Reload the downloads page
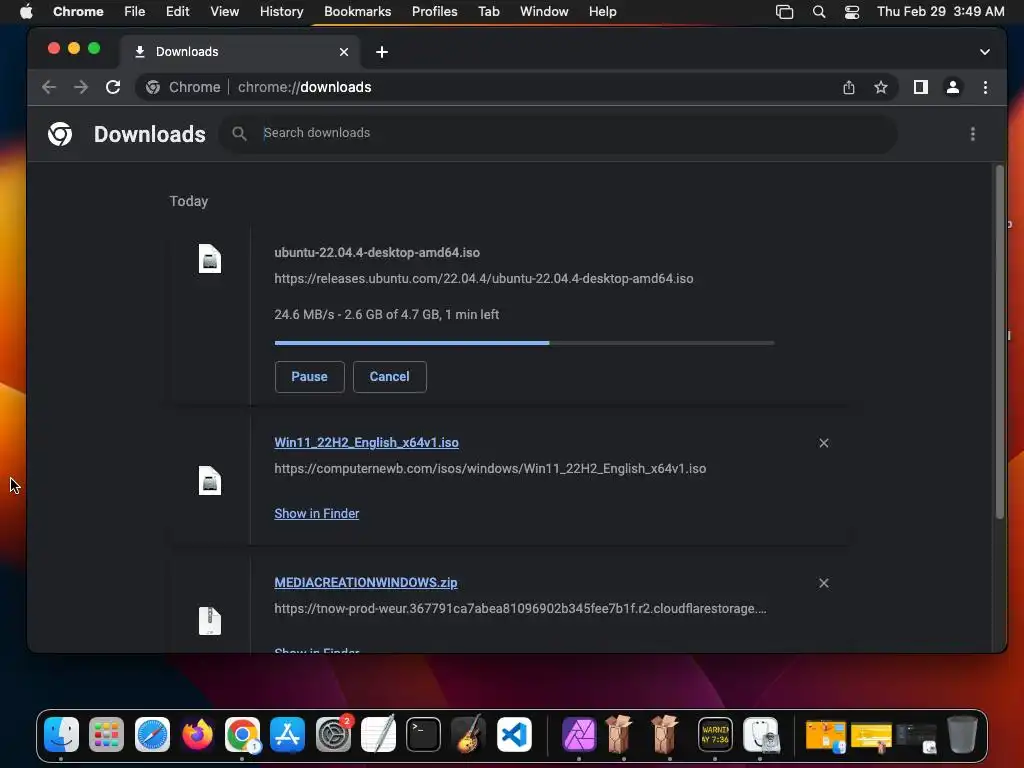The image size is (1024, 768). 113,87
